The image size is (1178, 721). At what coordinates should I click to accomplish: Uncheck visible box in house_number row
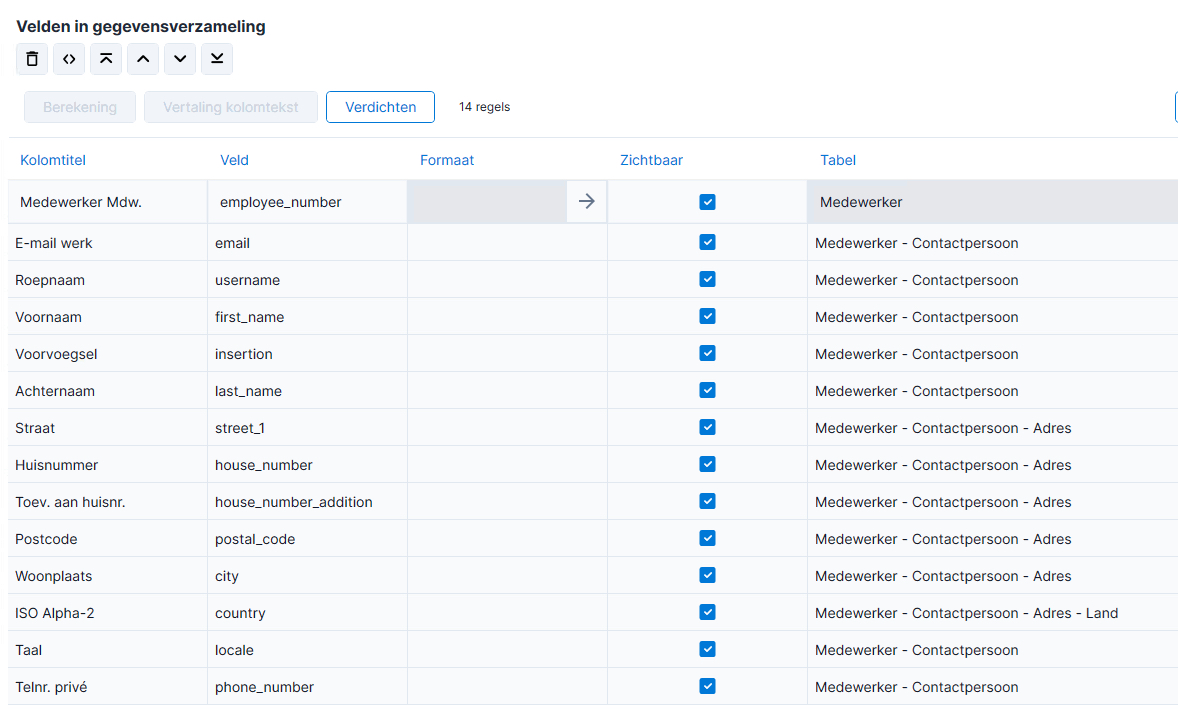pyautogui.click(x=707, y=464)
